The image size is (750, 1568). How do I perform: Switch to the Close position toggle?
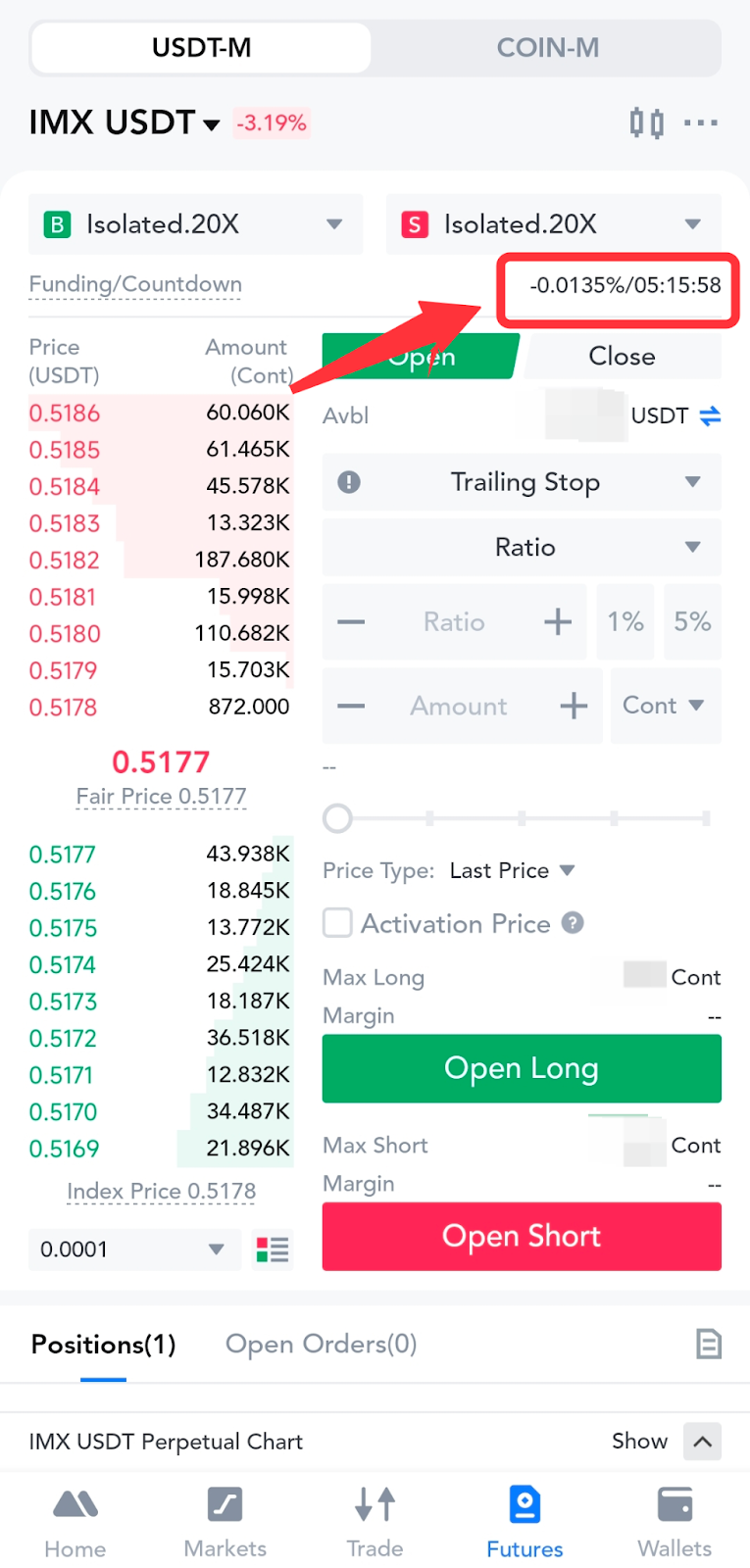[x=622, y=357]
